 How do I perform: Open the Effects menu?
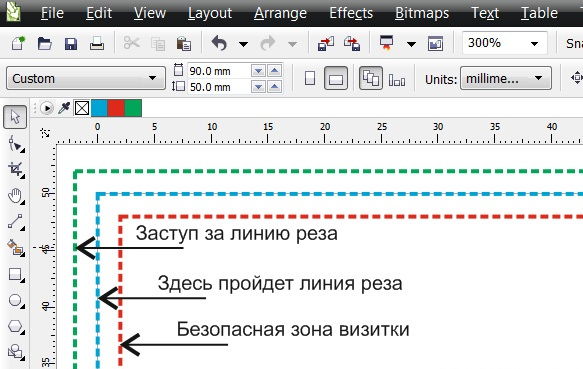tap(351, 13)
